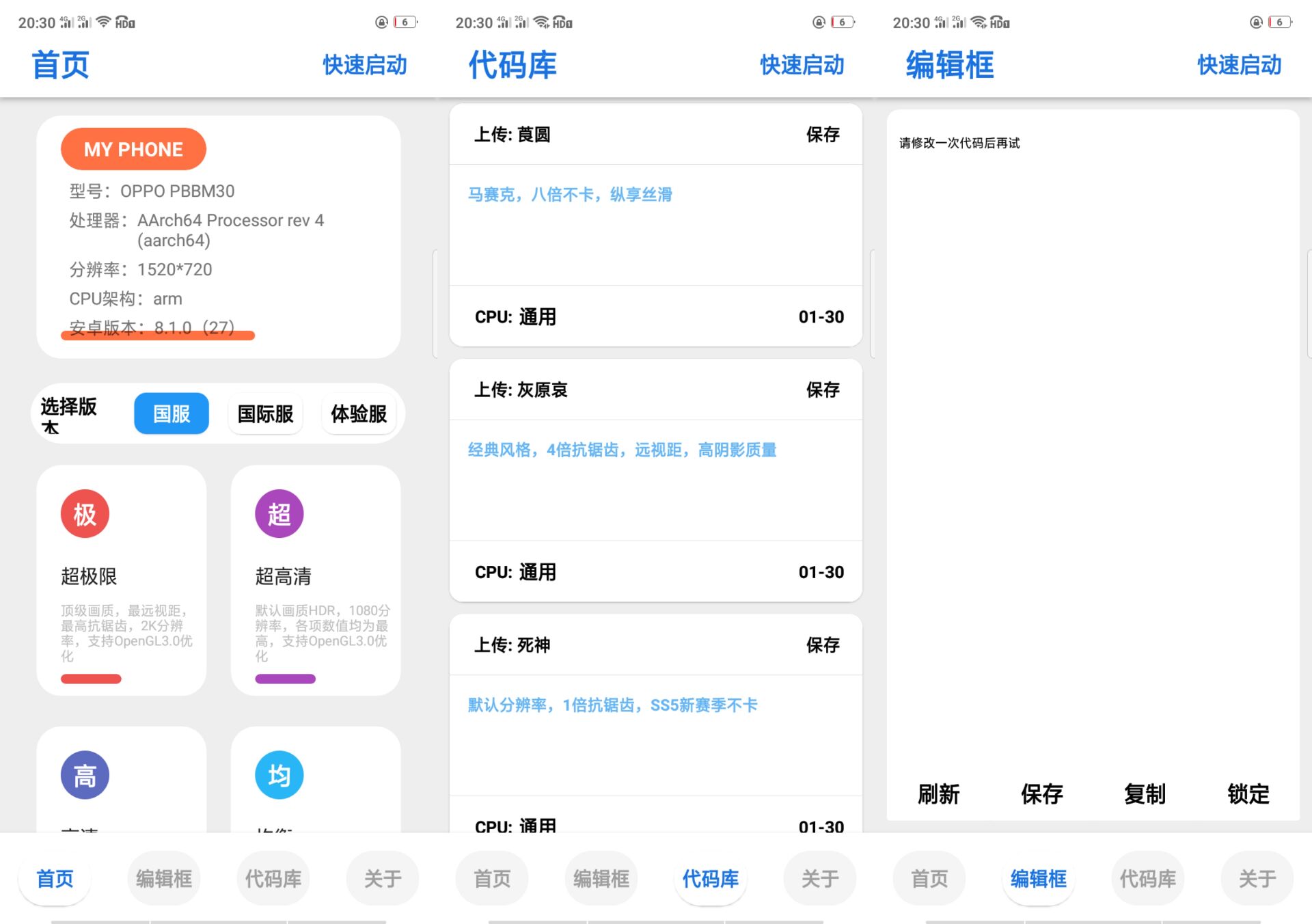
Task: Choose the 均 balanced preset icon
Action: coord(278,774)
